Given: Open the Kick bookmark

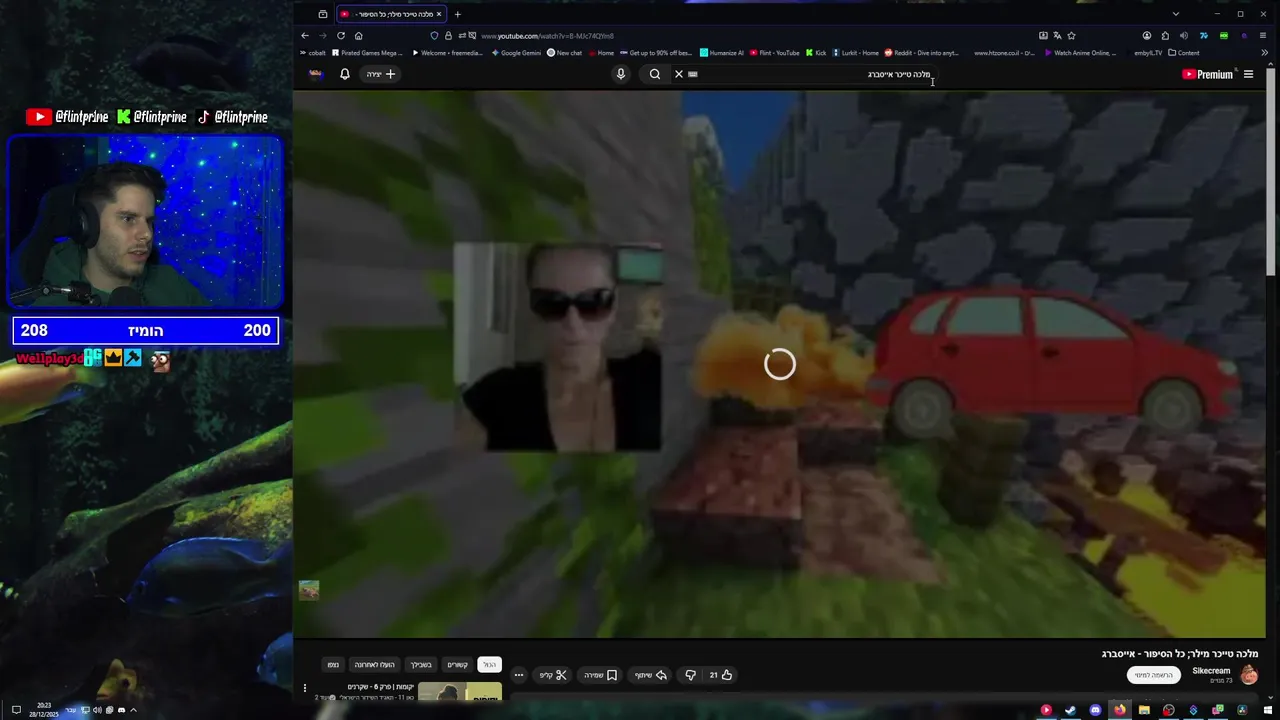Looking at the screenshot, I should (816, 53).
